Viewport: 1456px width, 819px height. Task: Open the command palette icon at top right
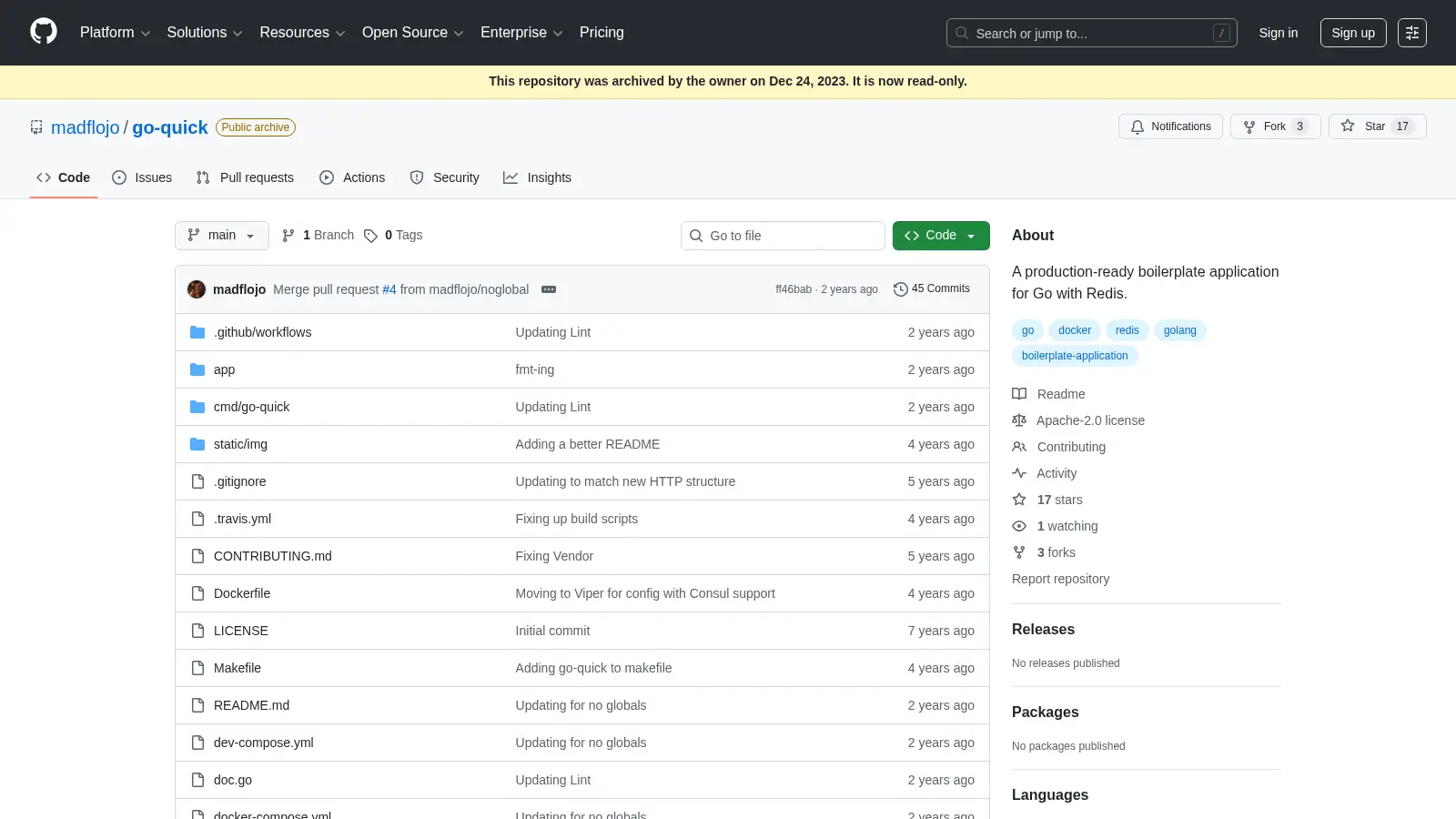click(x=1411, y=33)
